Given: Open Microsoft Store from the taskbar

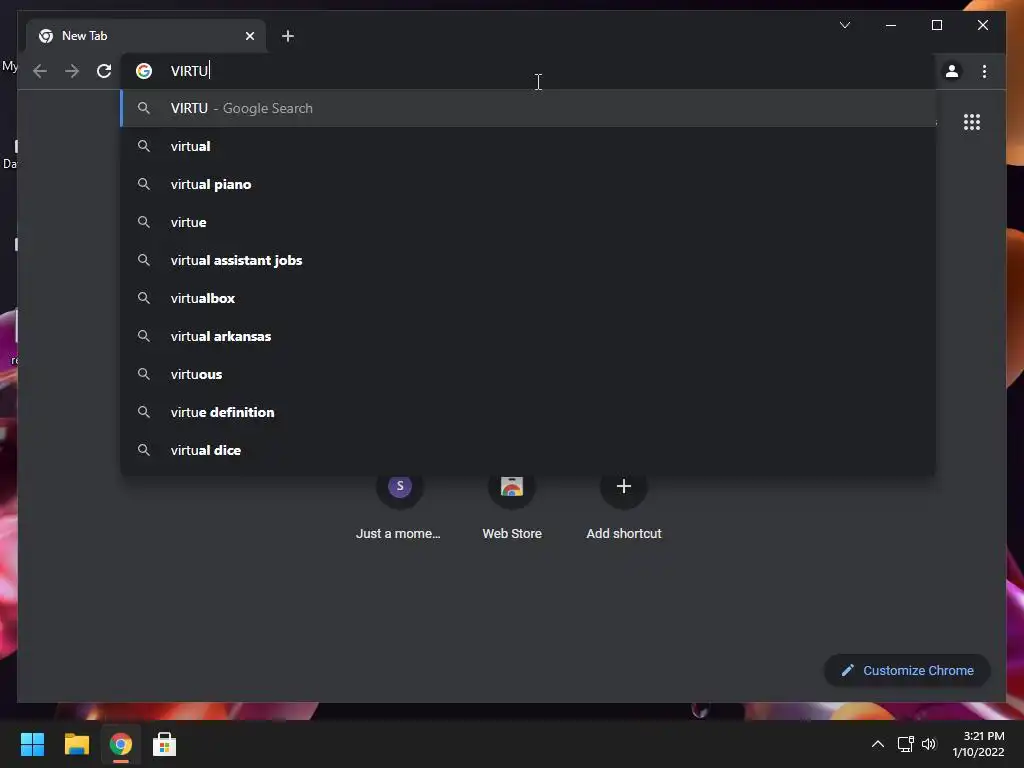Looking at the screenshot, I should pos(165,744).
